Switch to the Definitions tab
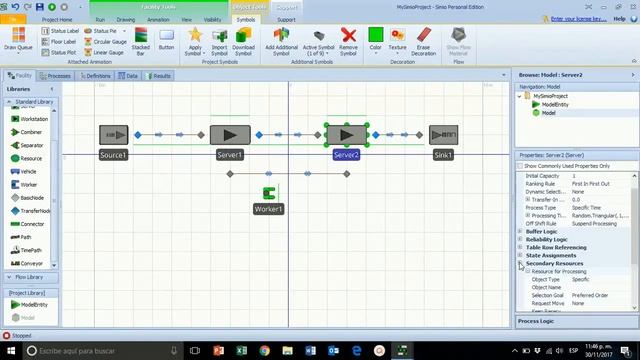The width and height of the screenshot is (640, 360). click(x=95, y=76)
